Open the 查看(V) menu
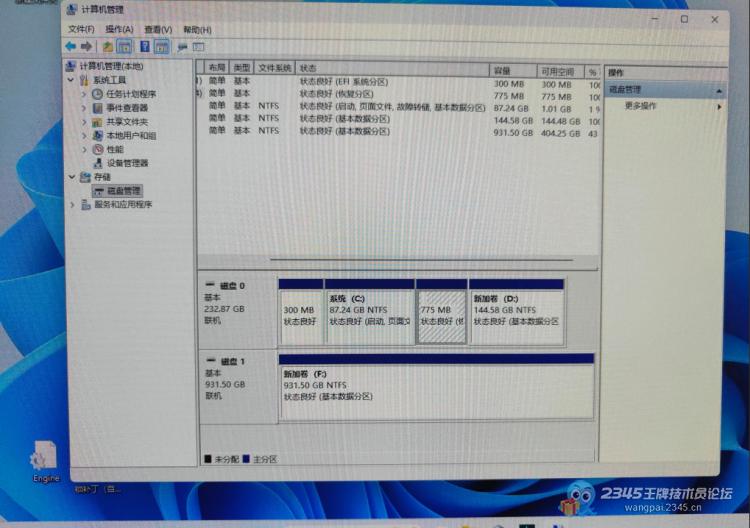Screen dimensions: 750x528 click(x=157, y=30)
